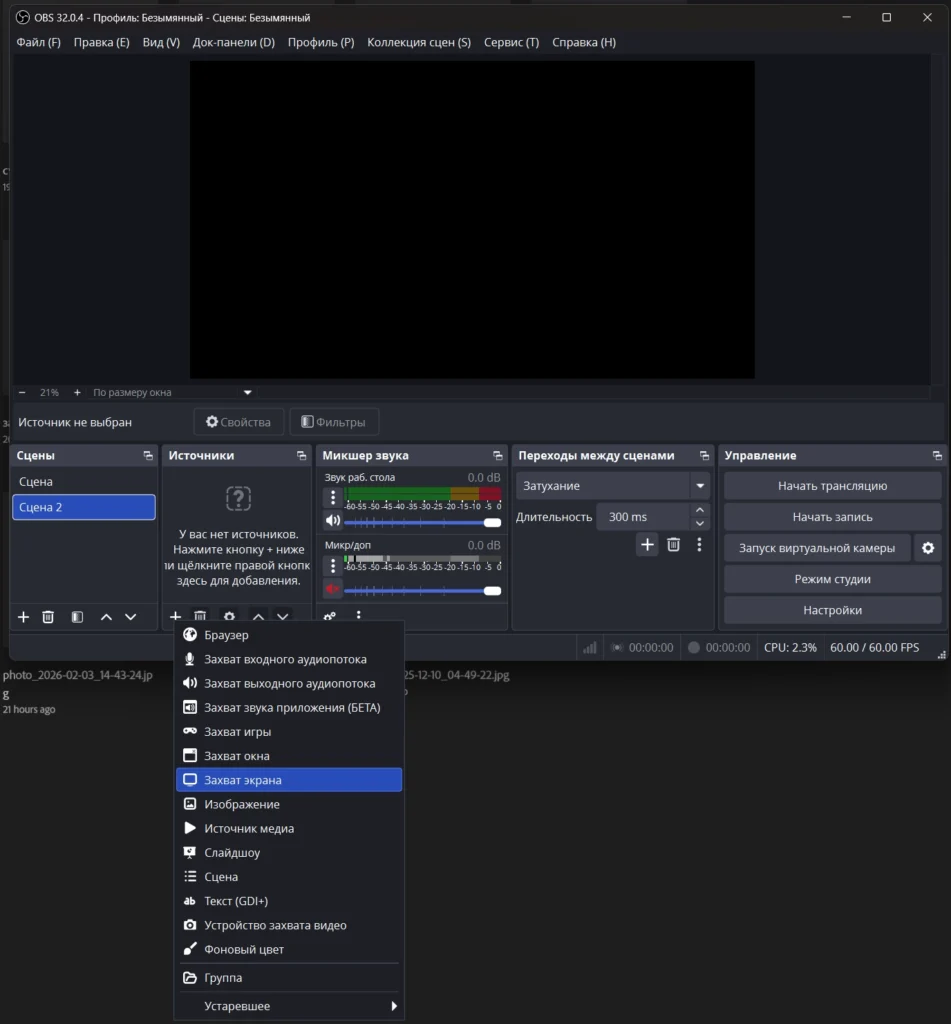Expand the Затухание transition dropdown

[699, 486]
